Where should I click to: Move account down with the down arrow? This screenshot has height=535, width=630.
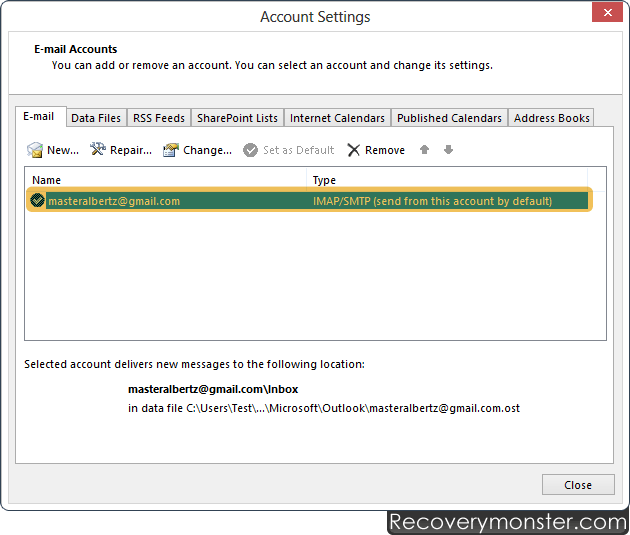point(448,150)
